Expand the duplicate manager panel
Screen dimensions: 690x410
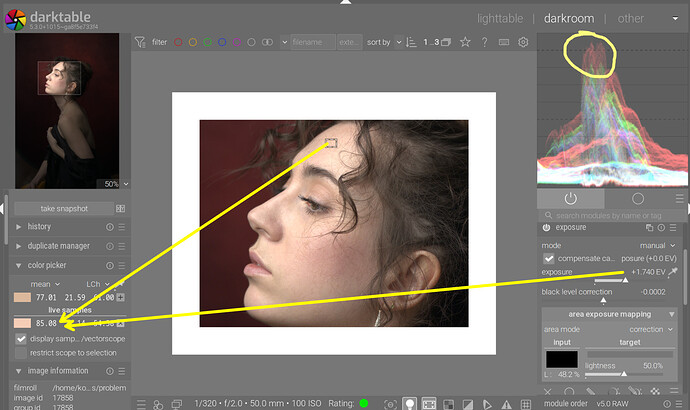(x=57, y=245)
